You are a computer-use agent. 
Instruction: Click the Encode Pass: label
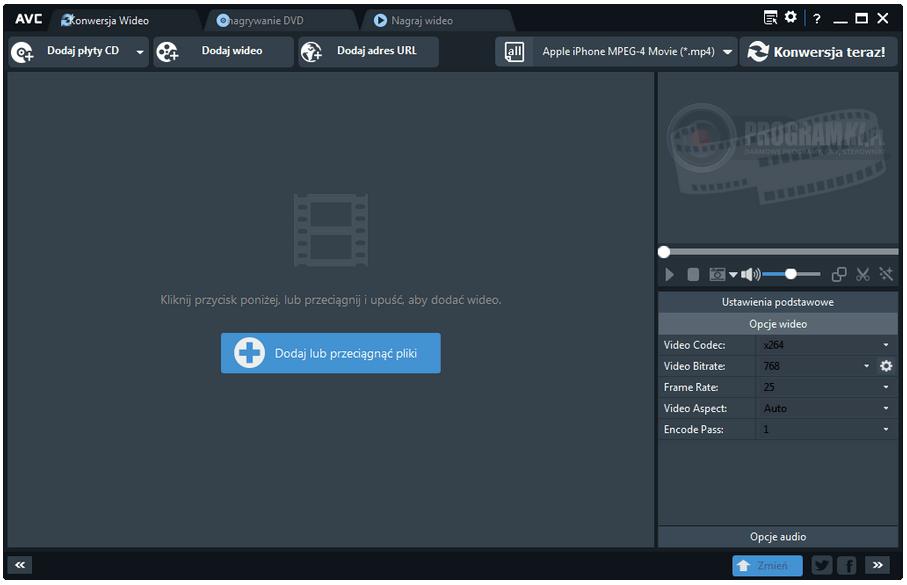click(694, 429)
